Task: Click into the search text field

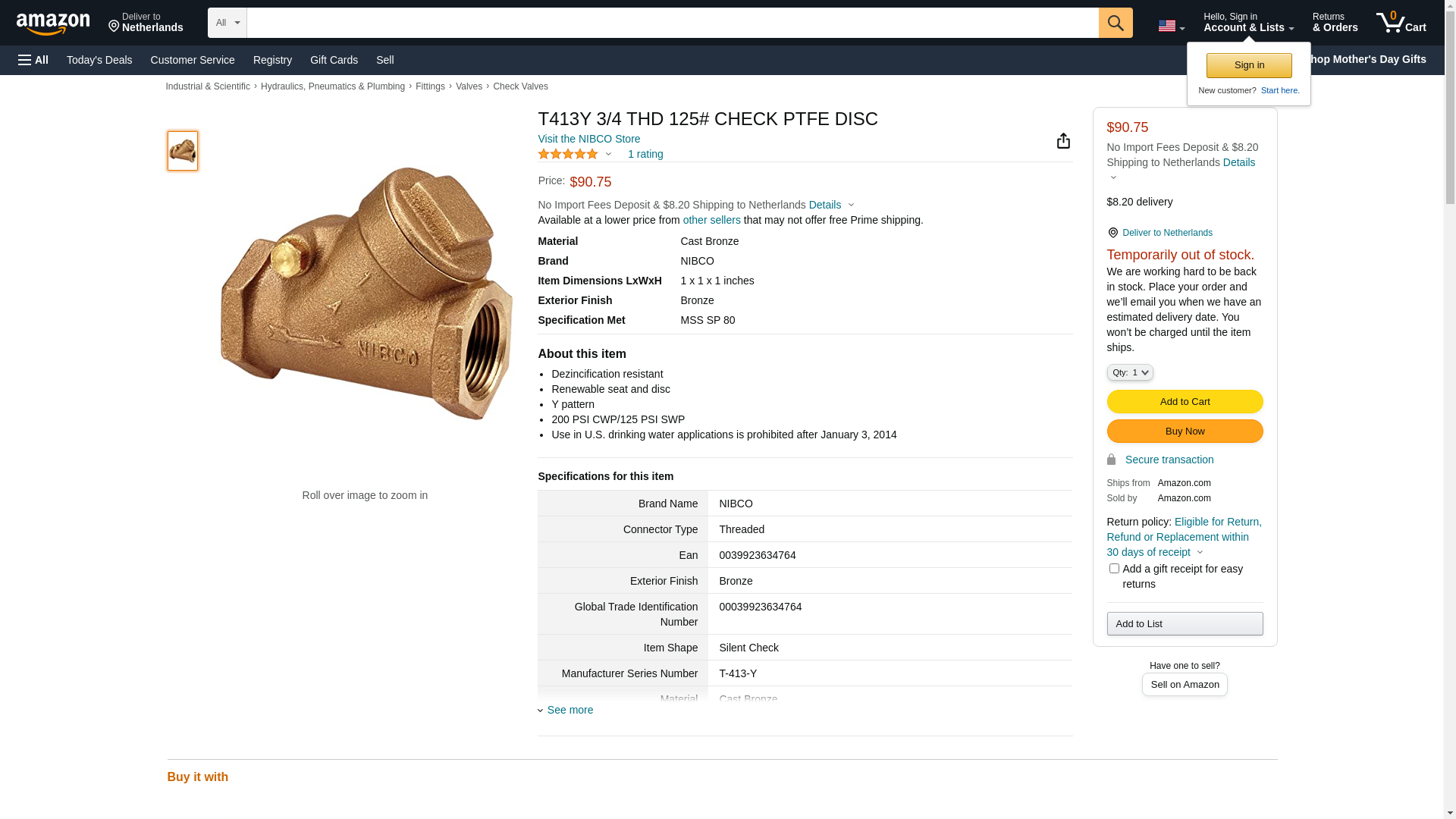Action: tap(672, 23)
